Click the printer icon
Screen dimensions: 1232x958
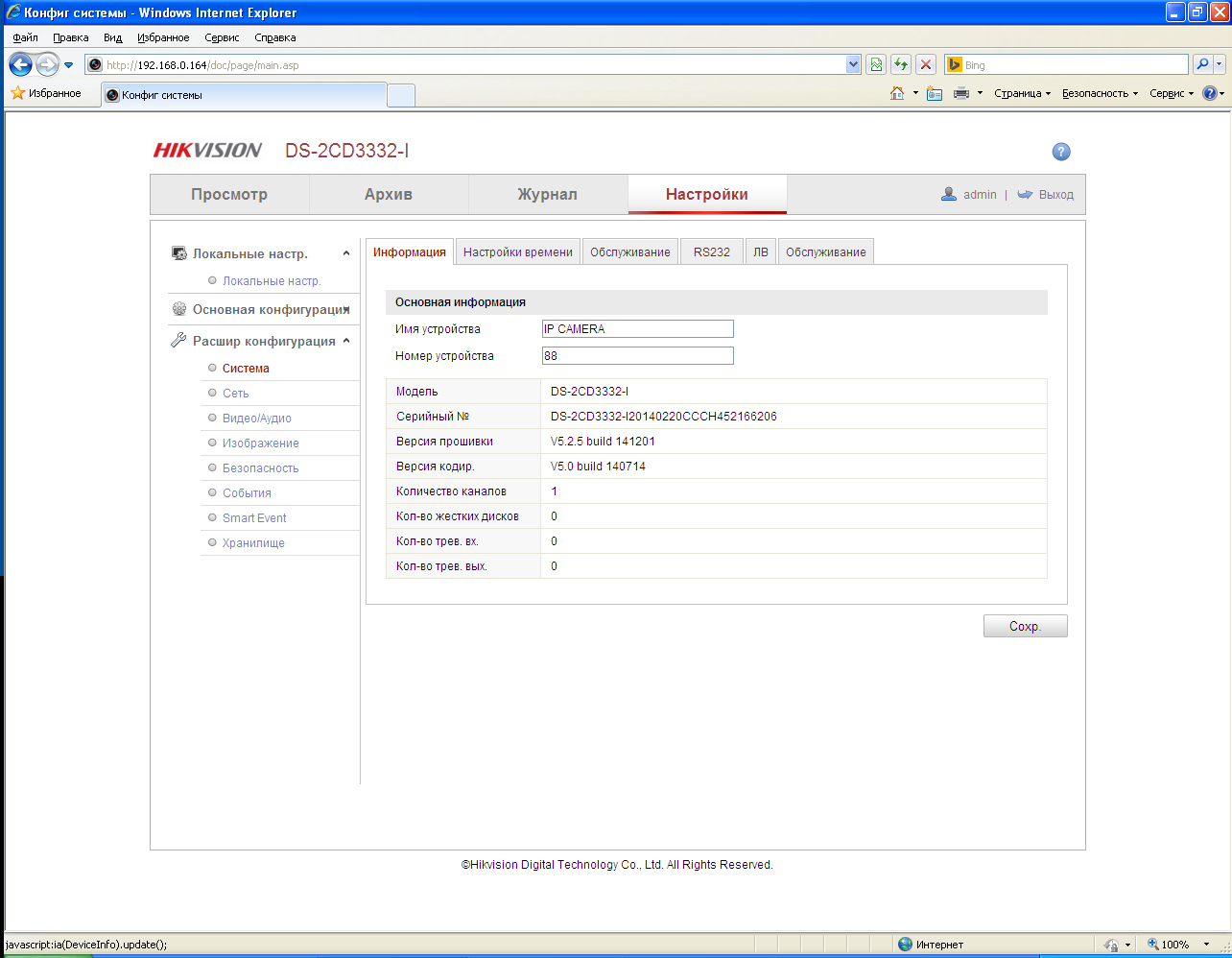click(x=961, y=93)
